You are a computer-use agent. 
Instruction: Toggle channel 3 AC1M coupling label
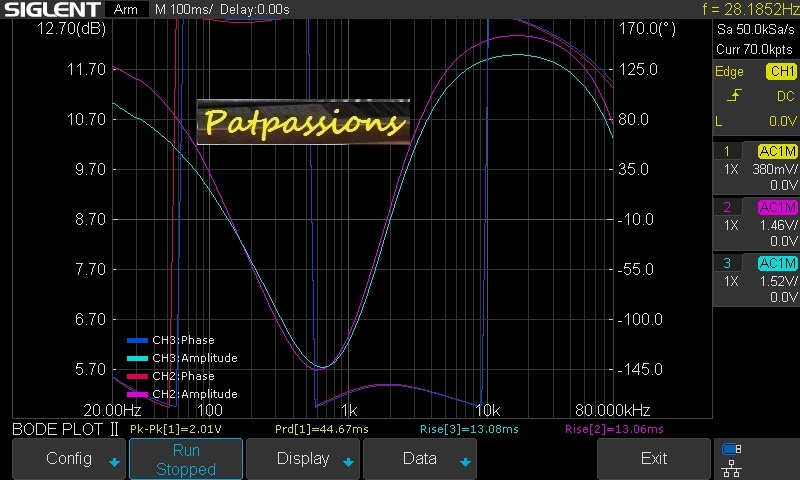[x=777, y=263]
